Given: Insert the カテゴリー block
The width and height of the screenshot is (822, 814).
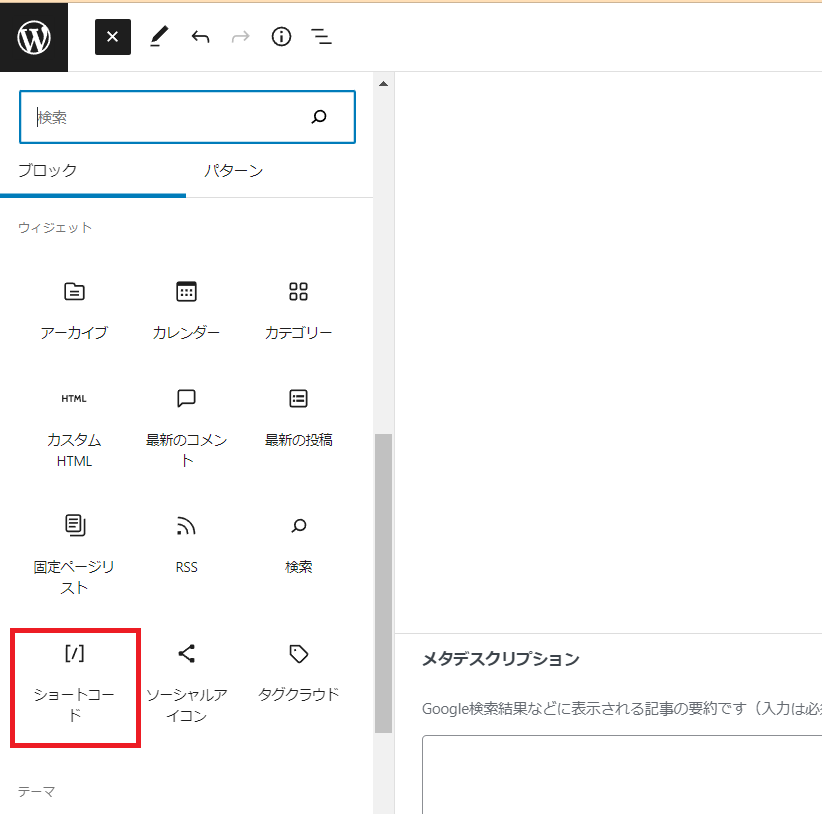Looking at the screenshot, I should [299, 310].
